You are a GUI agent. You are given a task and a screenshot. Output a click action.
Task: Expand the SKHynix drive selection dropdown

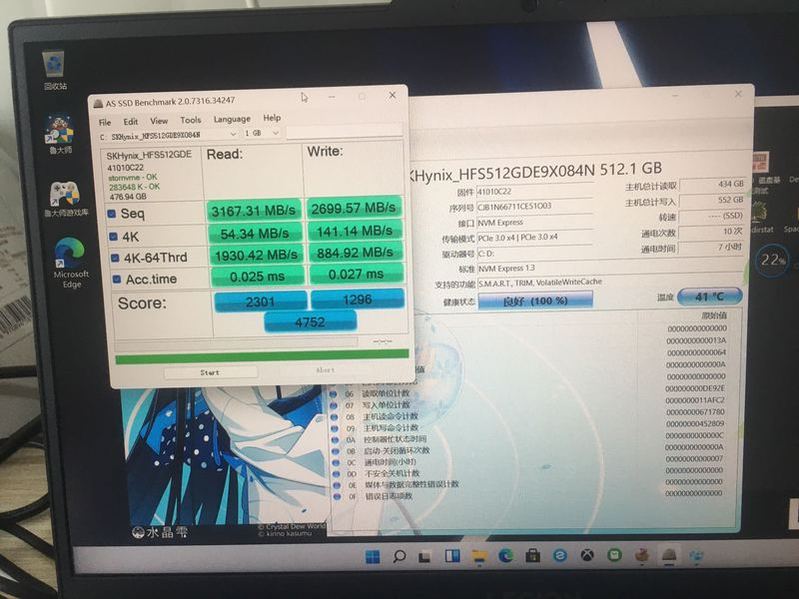point(233,134)
